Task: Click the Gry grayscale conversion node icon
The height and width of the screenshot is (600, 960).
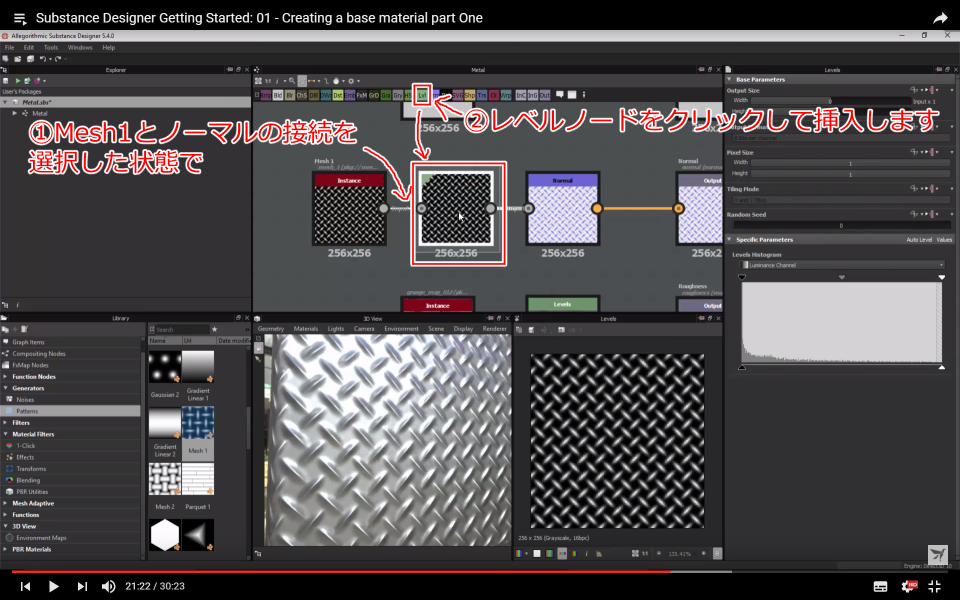Action: tap(398, 95)
